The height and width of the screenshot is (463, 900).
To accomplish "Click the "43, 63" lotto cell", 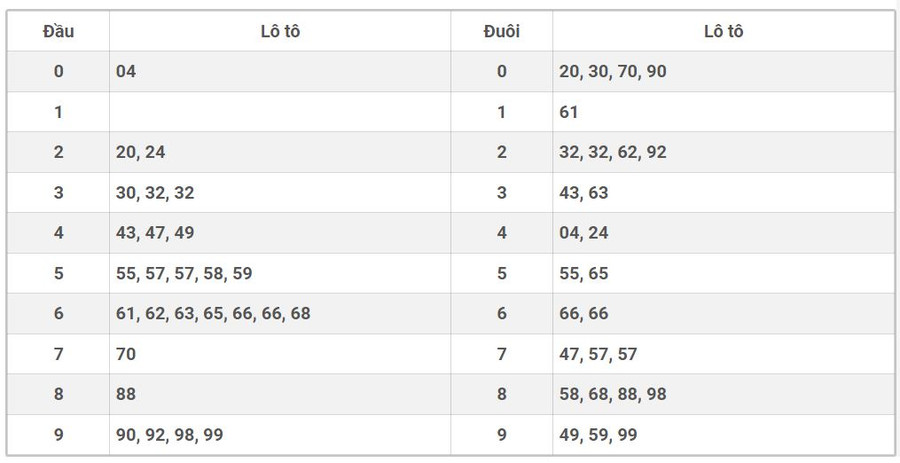I will (584, 192).
